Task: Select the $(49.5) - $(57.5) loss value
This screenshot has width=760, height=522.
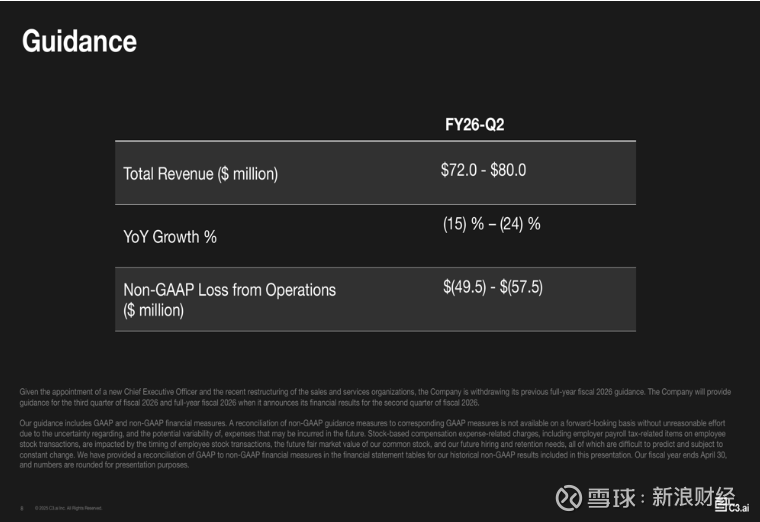Action: click(492, 287)
